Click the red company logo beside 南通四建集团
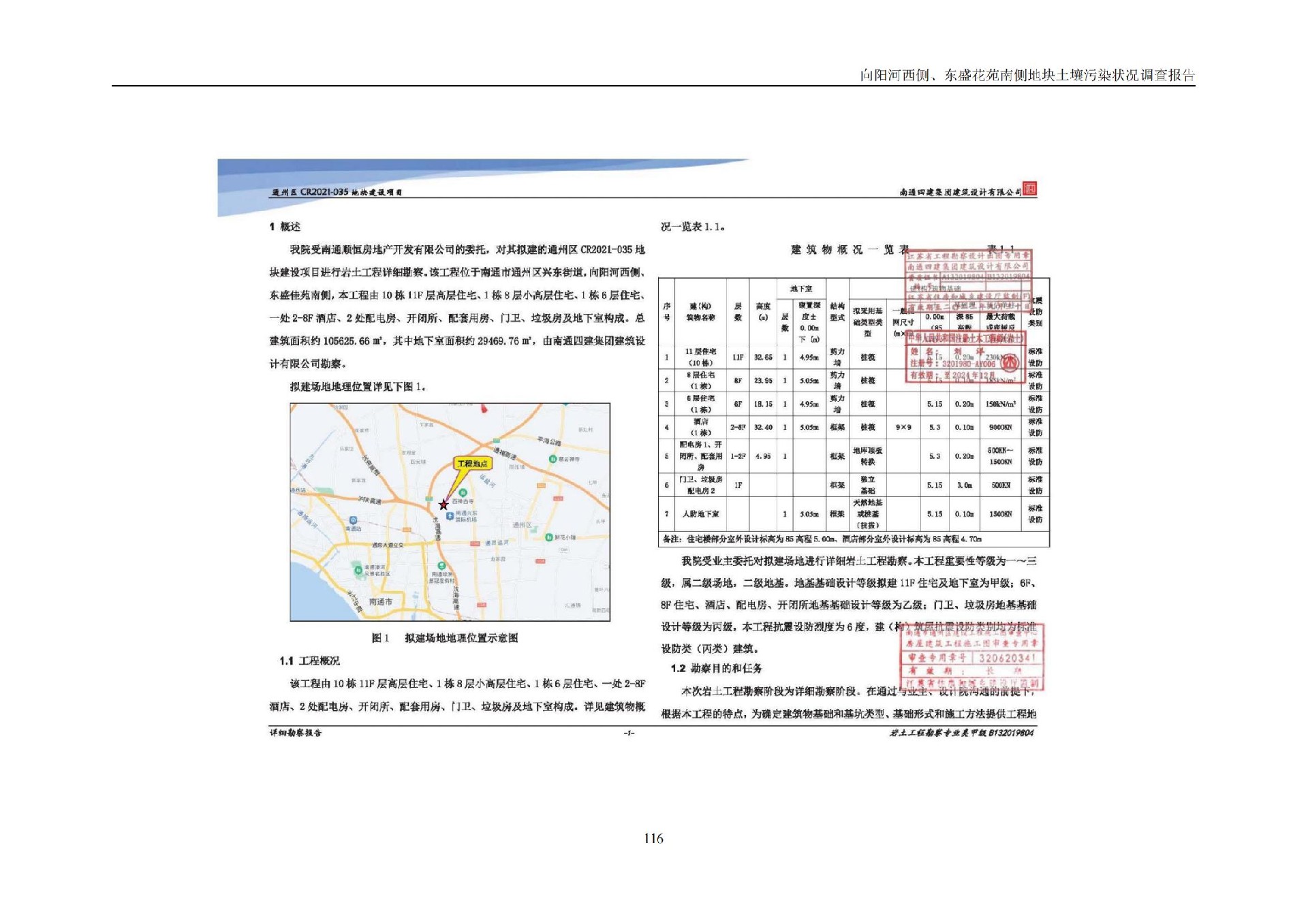The image size is (1308, 924). coord(1030,189)
